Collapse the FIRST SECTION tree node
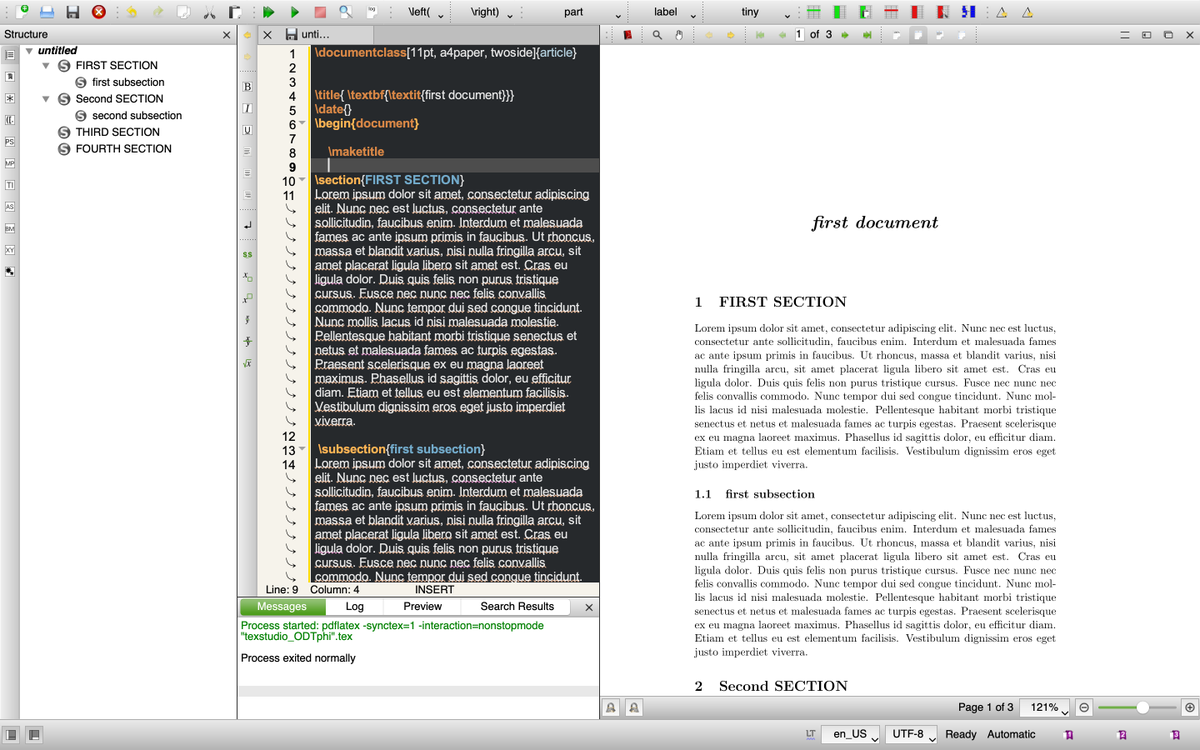Viewport: 1200px width, 750px height. tap(46, 66)
